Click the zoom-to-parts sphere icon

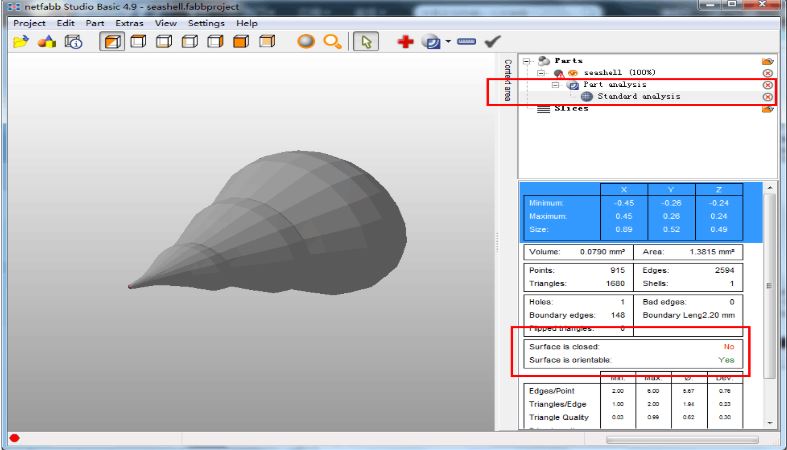(x=306, y=42)
